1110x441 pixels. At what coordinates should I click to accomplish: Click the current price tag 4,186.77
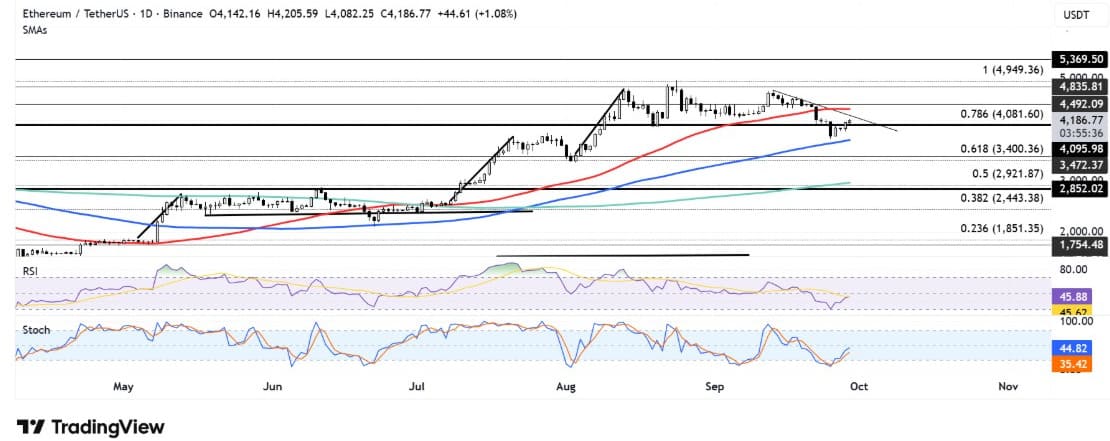click(1076, 119)
